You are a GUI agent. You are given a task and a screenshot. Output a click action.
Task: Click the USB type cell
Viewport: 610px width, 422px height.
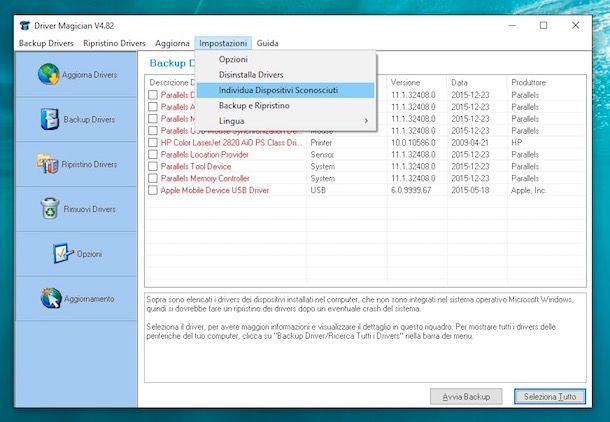pos(318,190)
